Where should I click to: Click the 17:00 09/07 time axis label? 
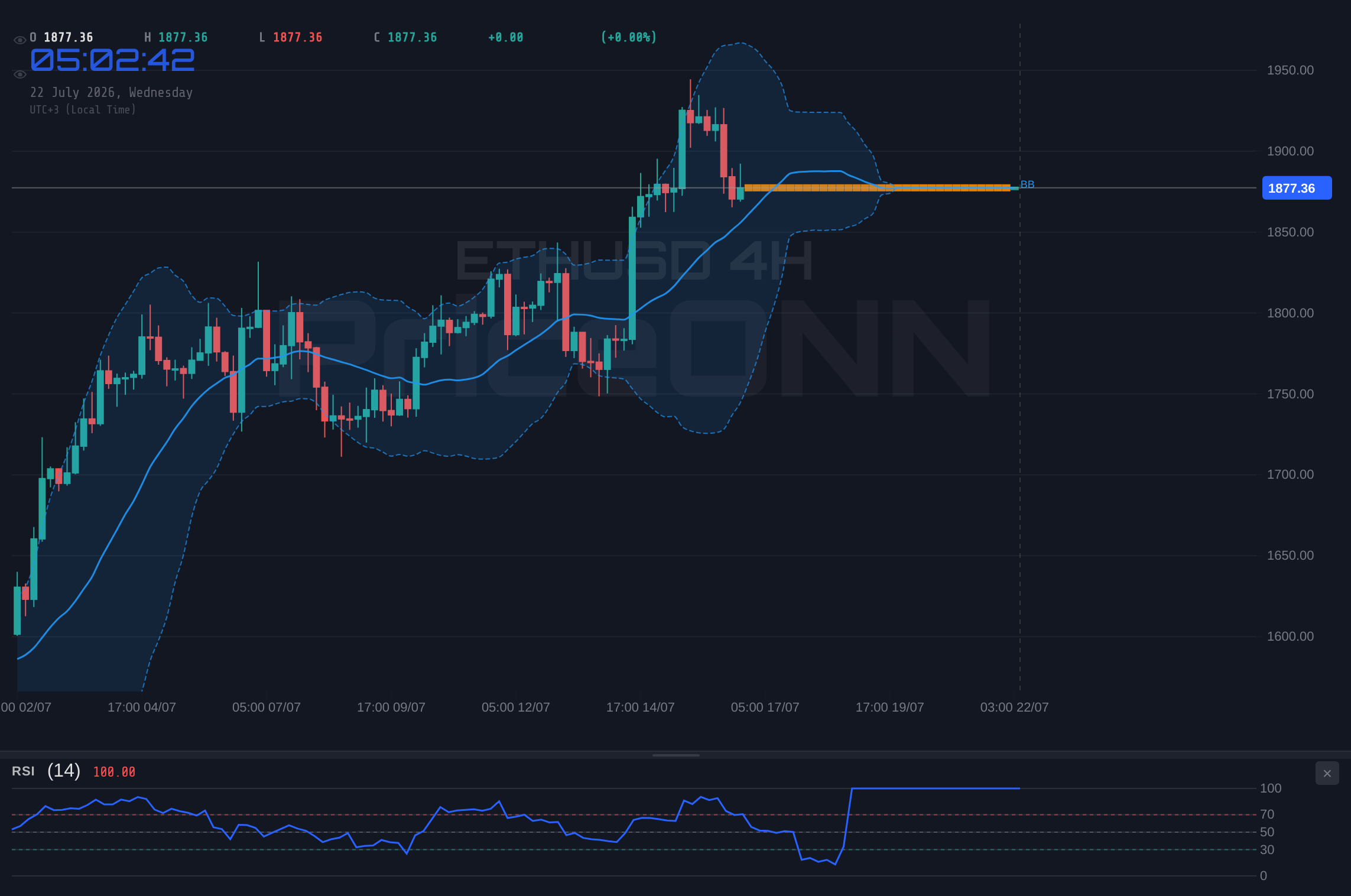(x=391, y=707)
